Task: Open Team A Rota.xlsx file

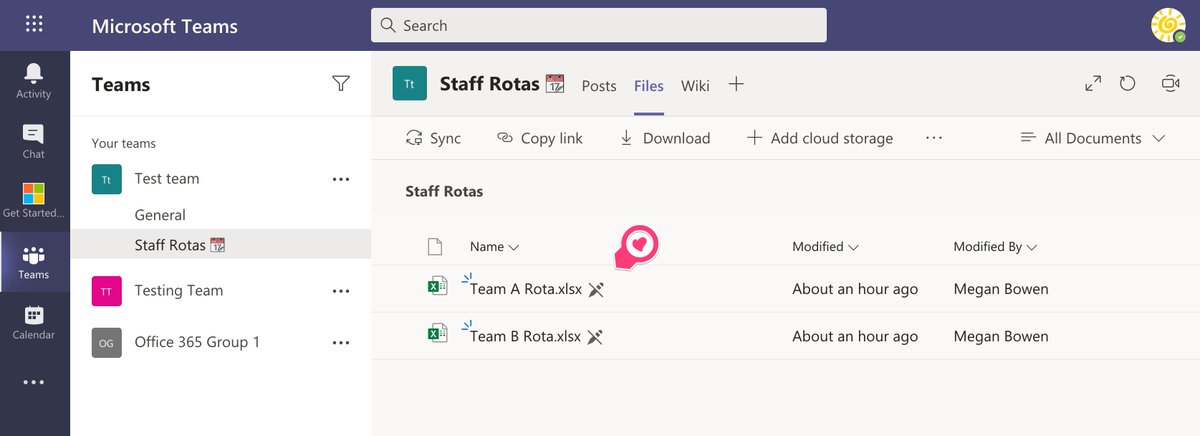Action: 526,289
